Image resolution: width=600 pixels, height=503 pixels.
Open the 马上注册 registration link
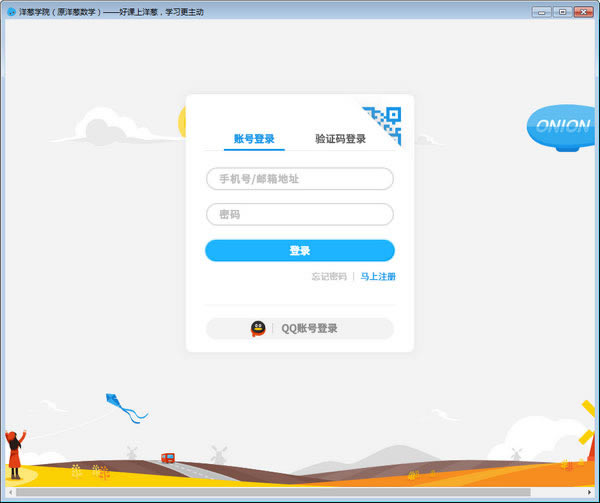tap(378, 276)
